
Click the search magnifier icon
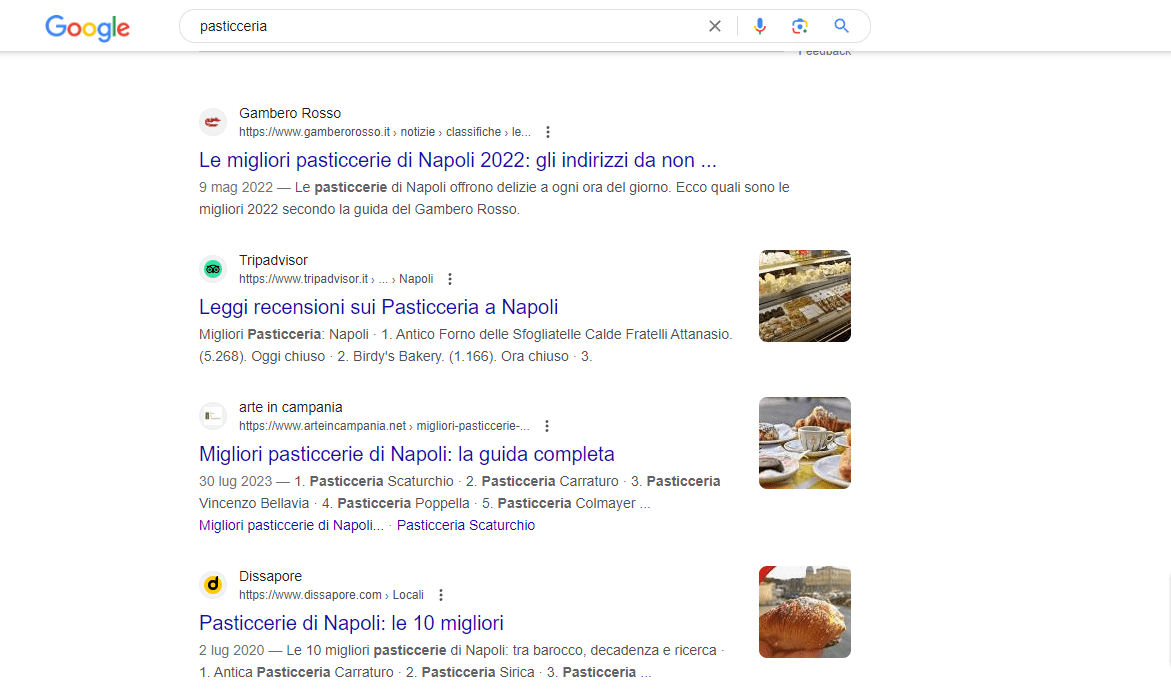click(840, 26)
